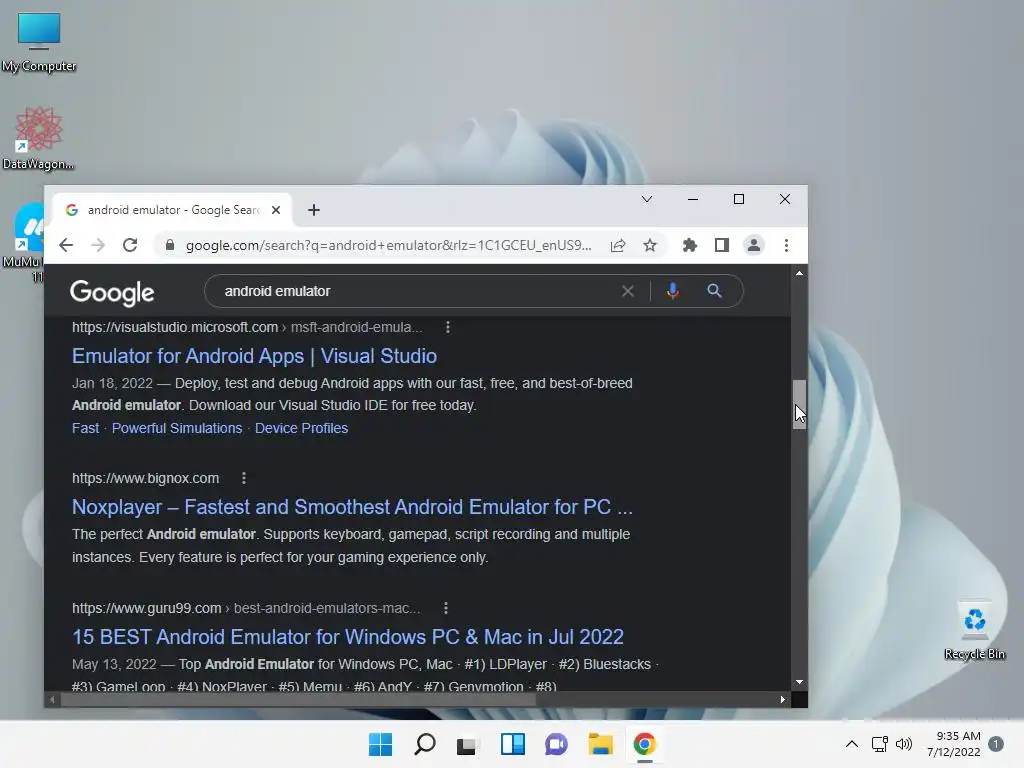Open network status tray icon

click(x=880, y=744)
